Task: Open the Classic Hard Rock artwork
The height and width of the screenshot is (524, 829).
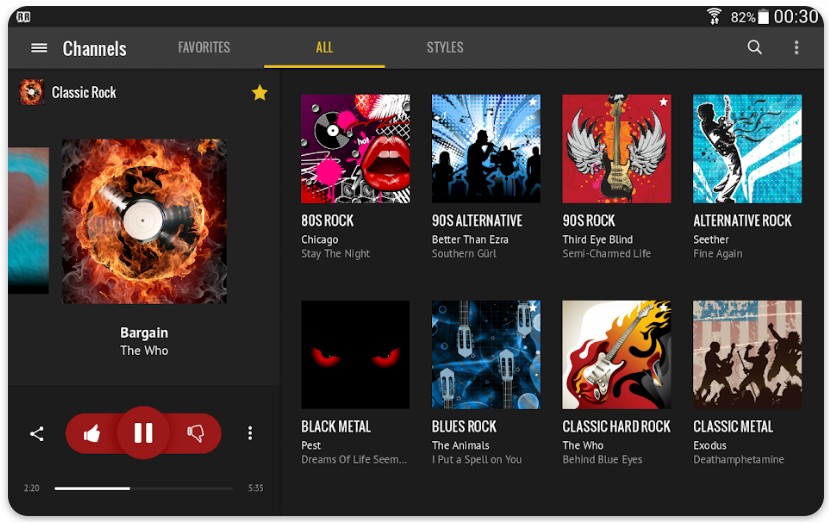Action: click(x=616, y=355)
